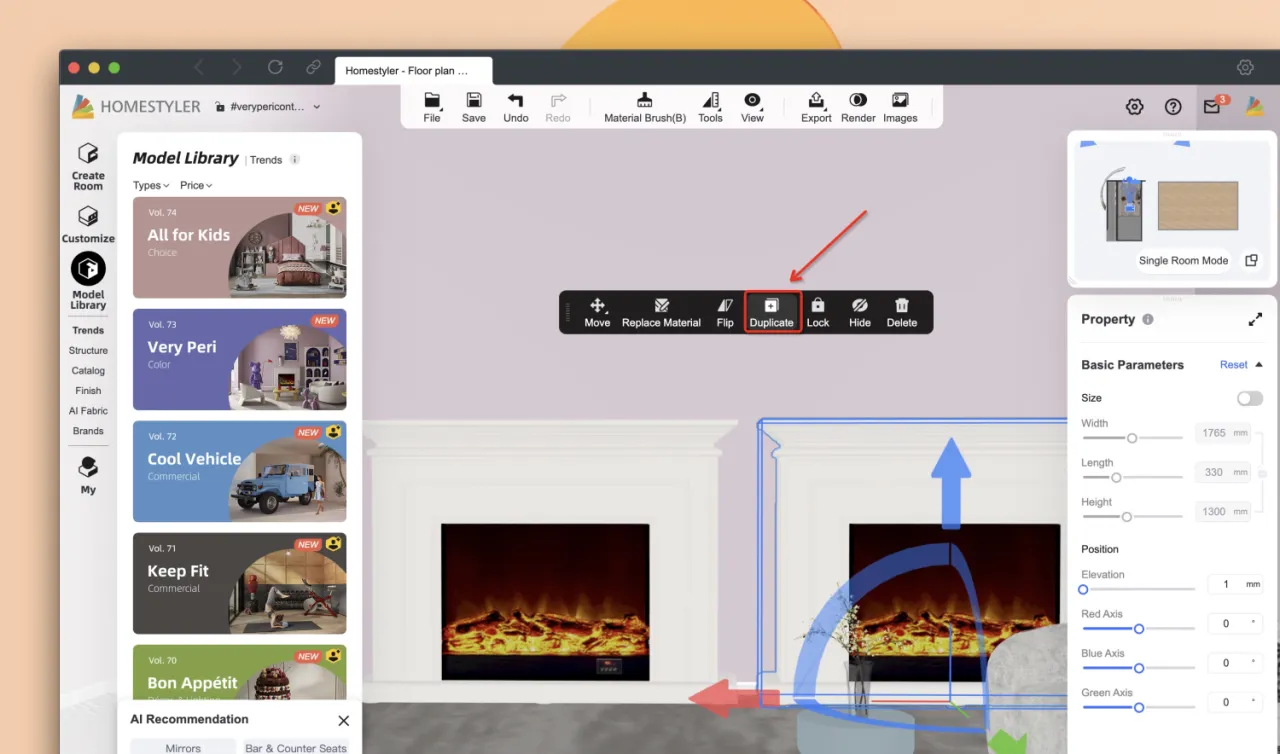The height and width of the screenshot is (754, 1280).
Task: Expand the Types filter dropdown
Action: [x=151, y=185]
